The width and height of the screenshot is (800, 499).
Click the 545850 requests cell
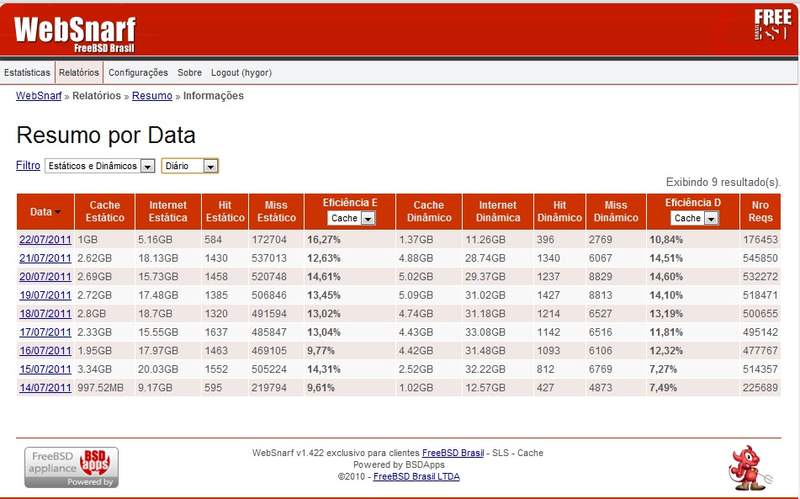[x=760, y=258]
